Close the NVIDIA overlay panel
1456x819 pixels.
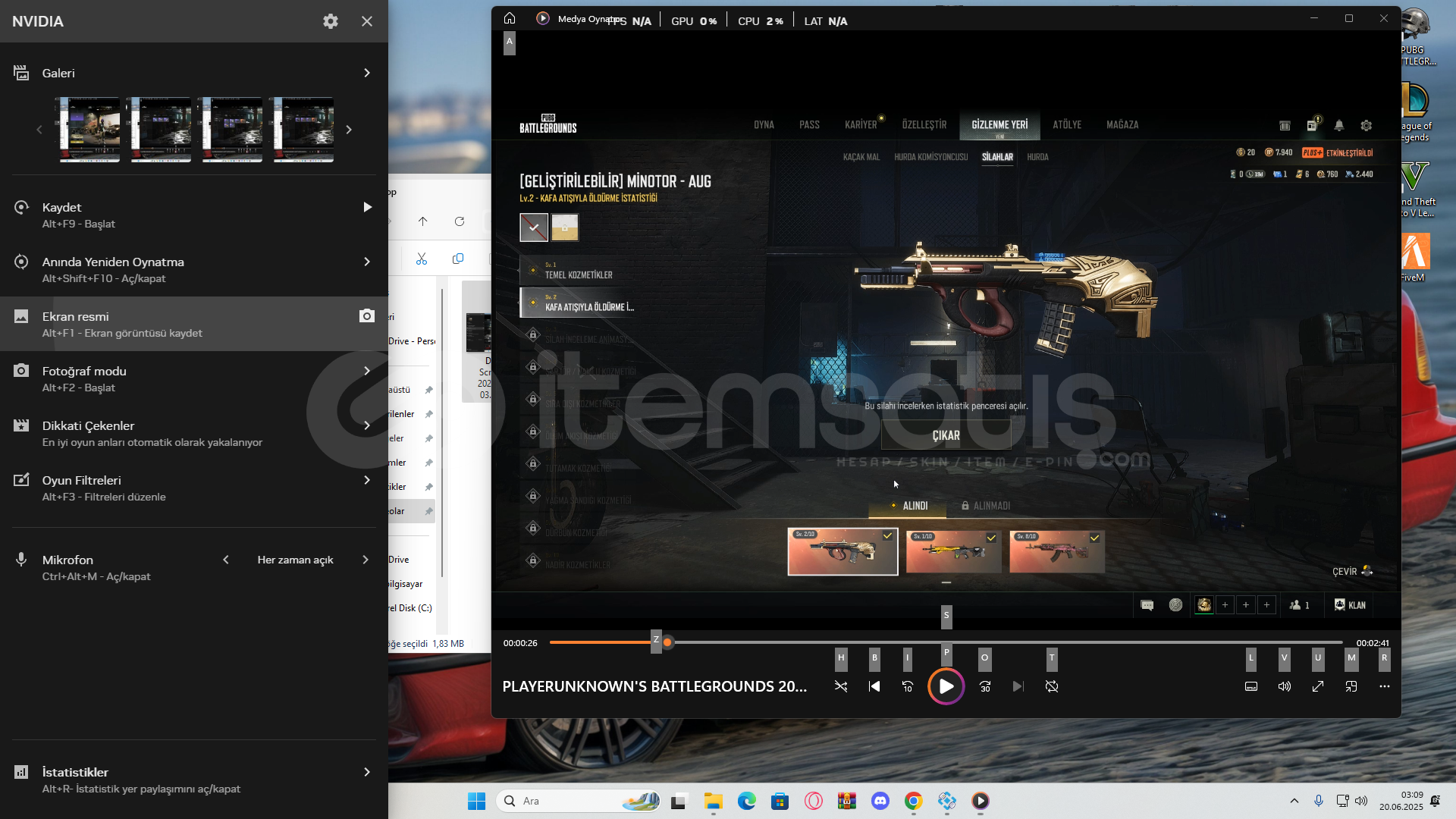point(367,21)
